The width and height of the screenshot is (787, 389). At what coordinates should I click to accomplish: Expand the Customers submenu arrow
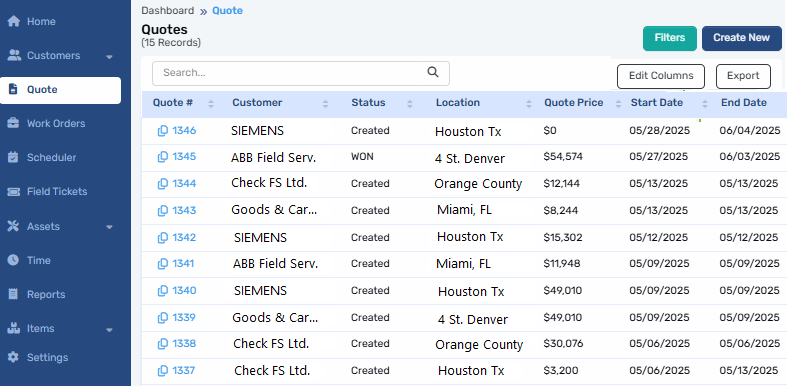(109, 57)
